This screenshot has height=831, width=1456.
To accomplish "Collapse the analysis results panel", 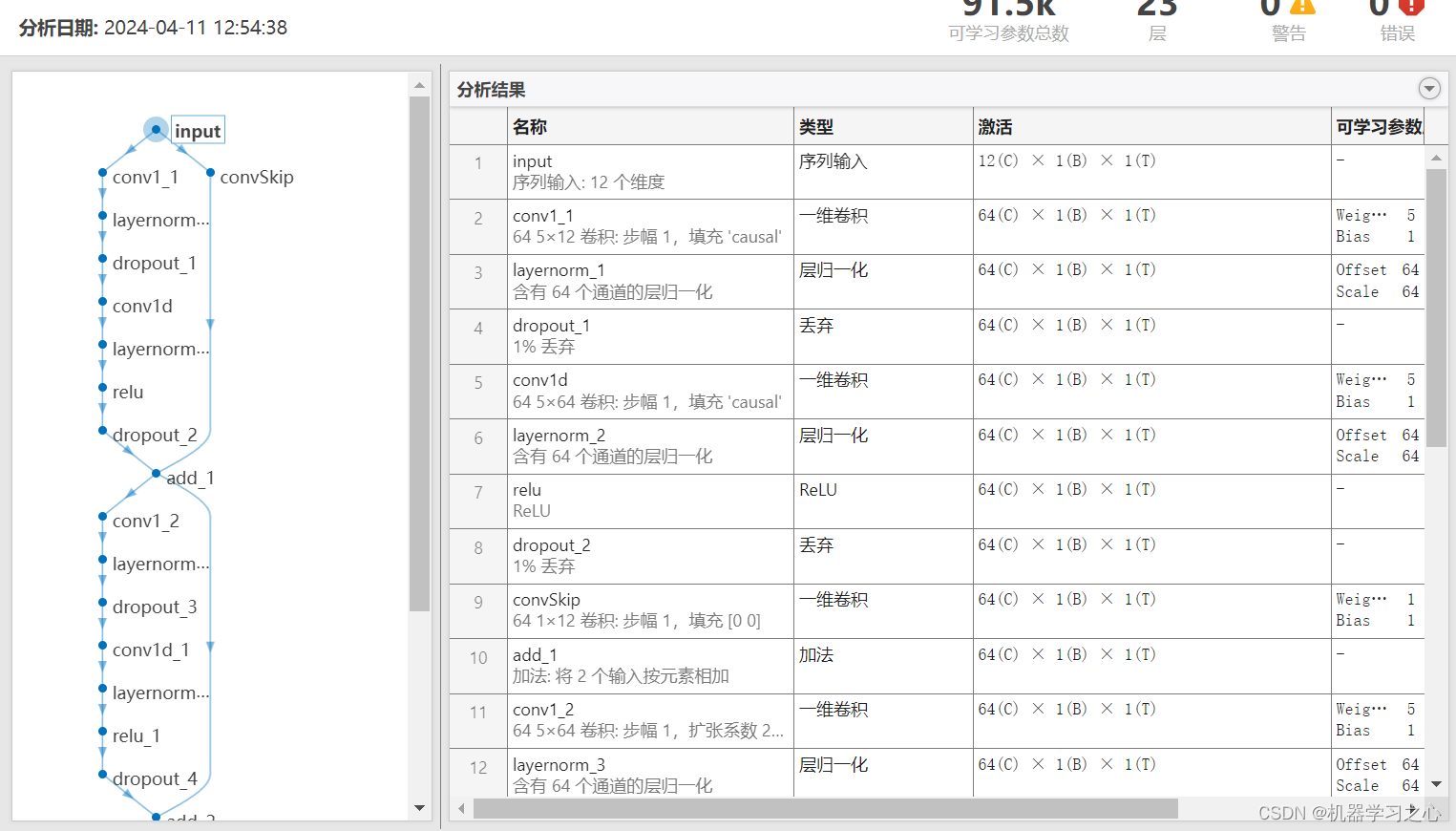I will click(x=1428, y=89).
